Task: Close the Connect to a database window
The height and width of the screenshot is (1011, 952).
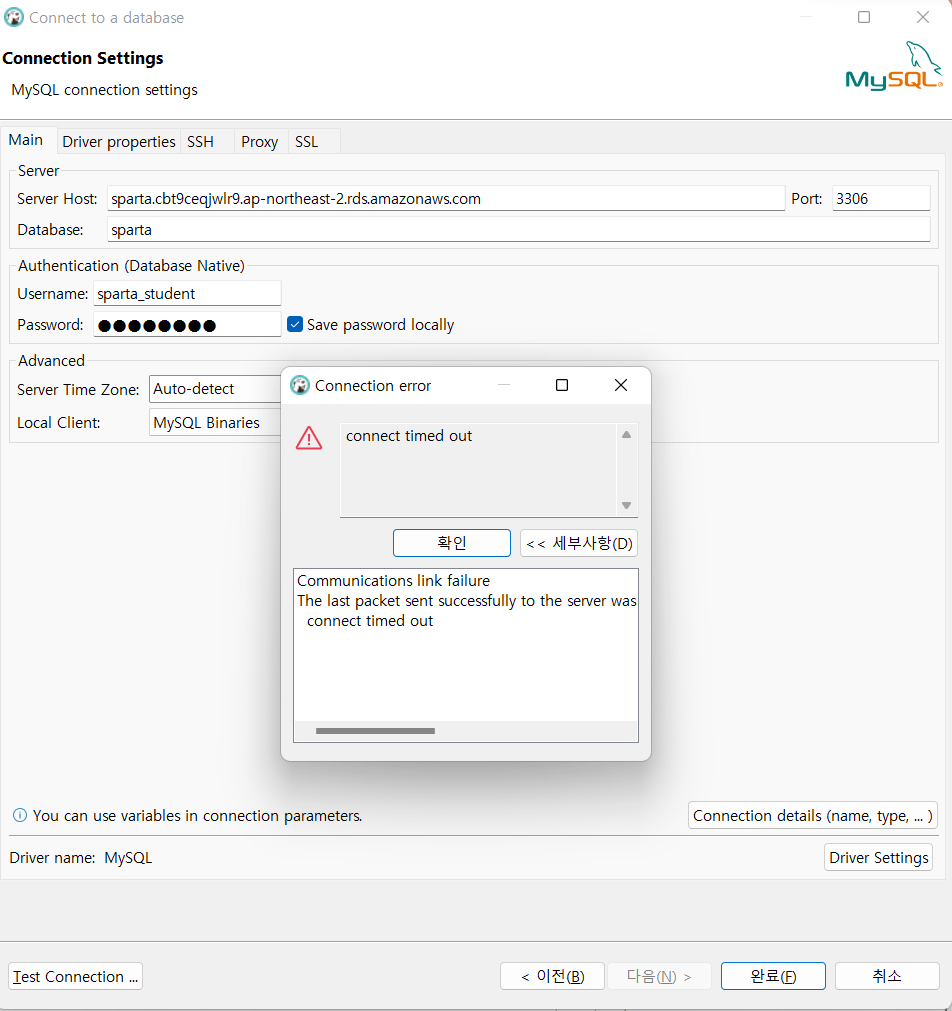Action: (x=923, y=17)
